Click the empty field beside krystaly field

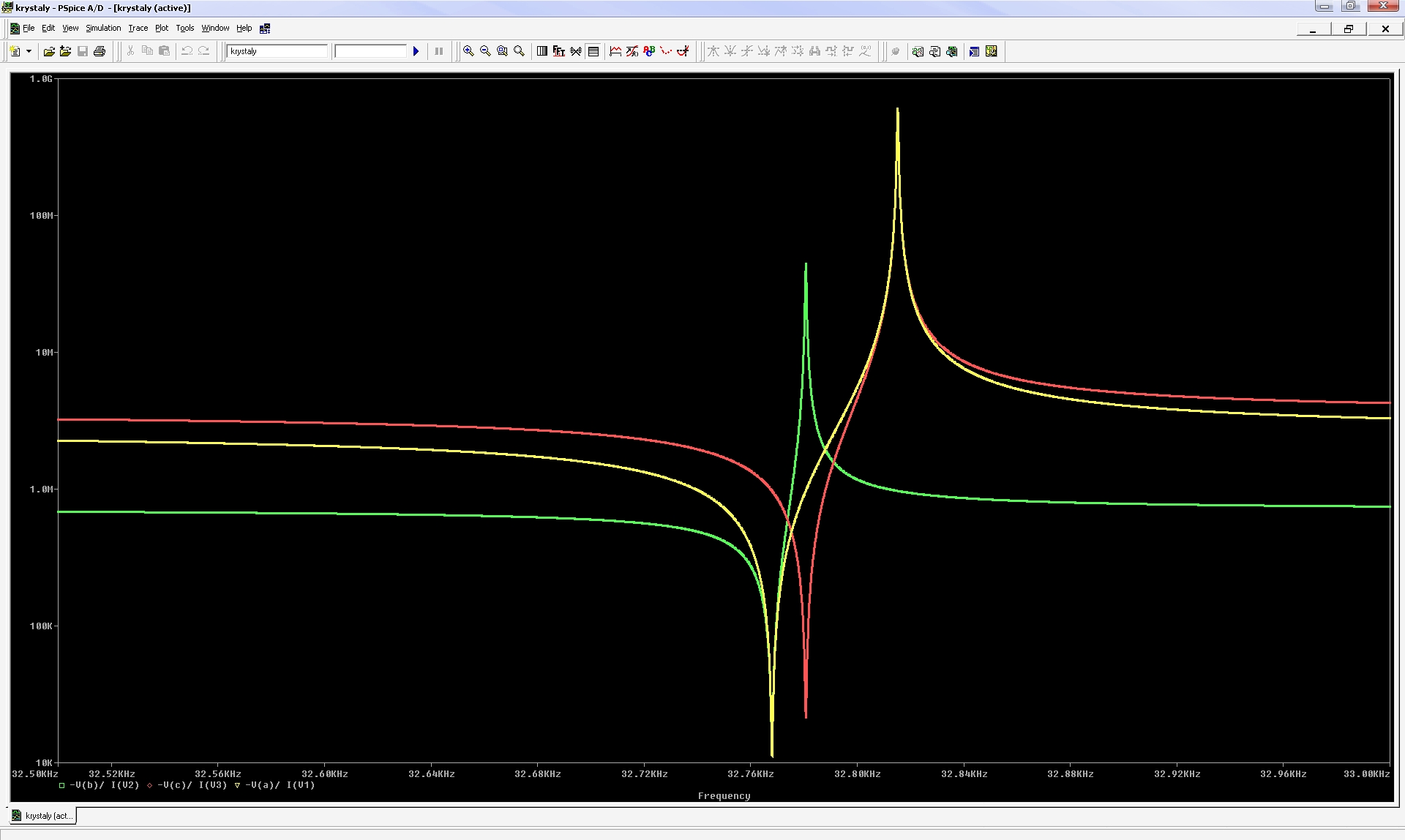[x=370, y=51]
